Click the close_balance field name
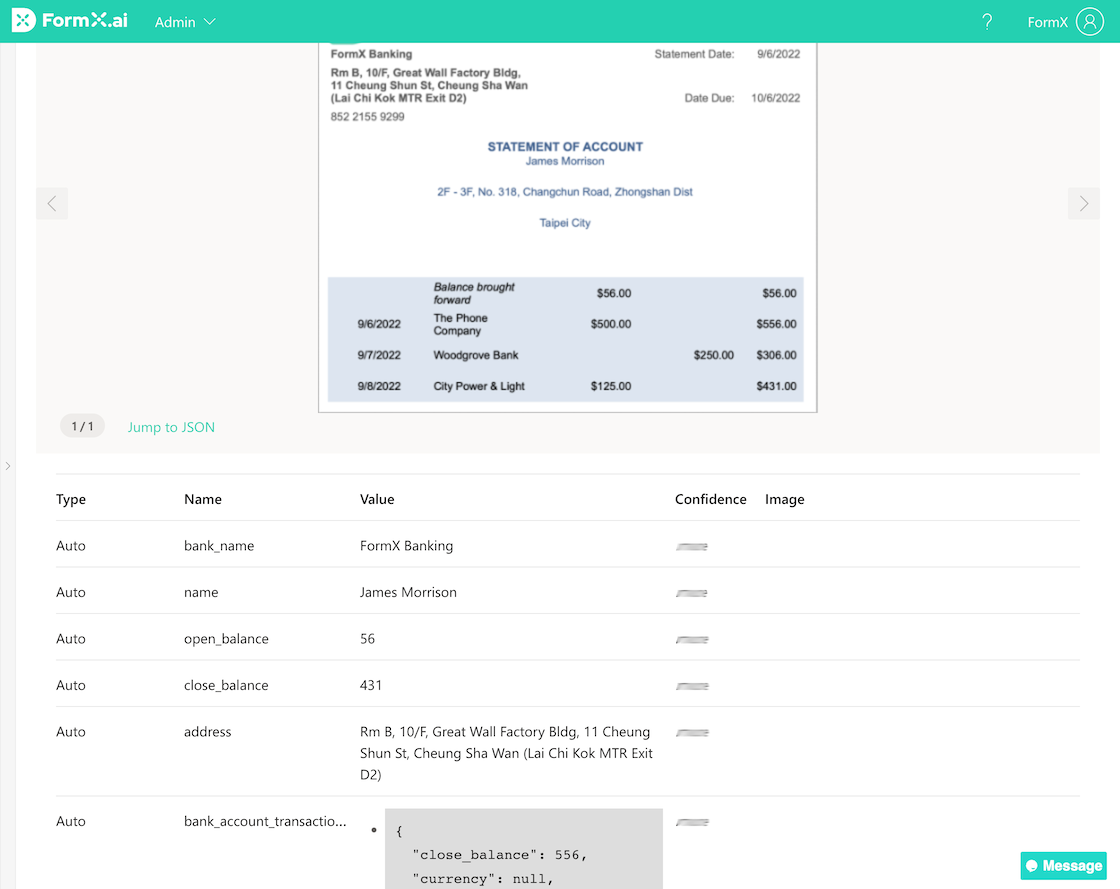 coord(226,685)
